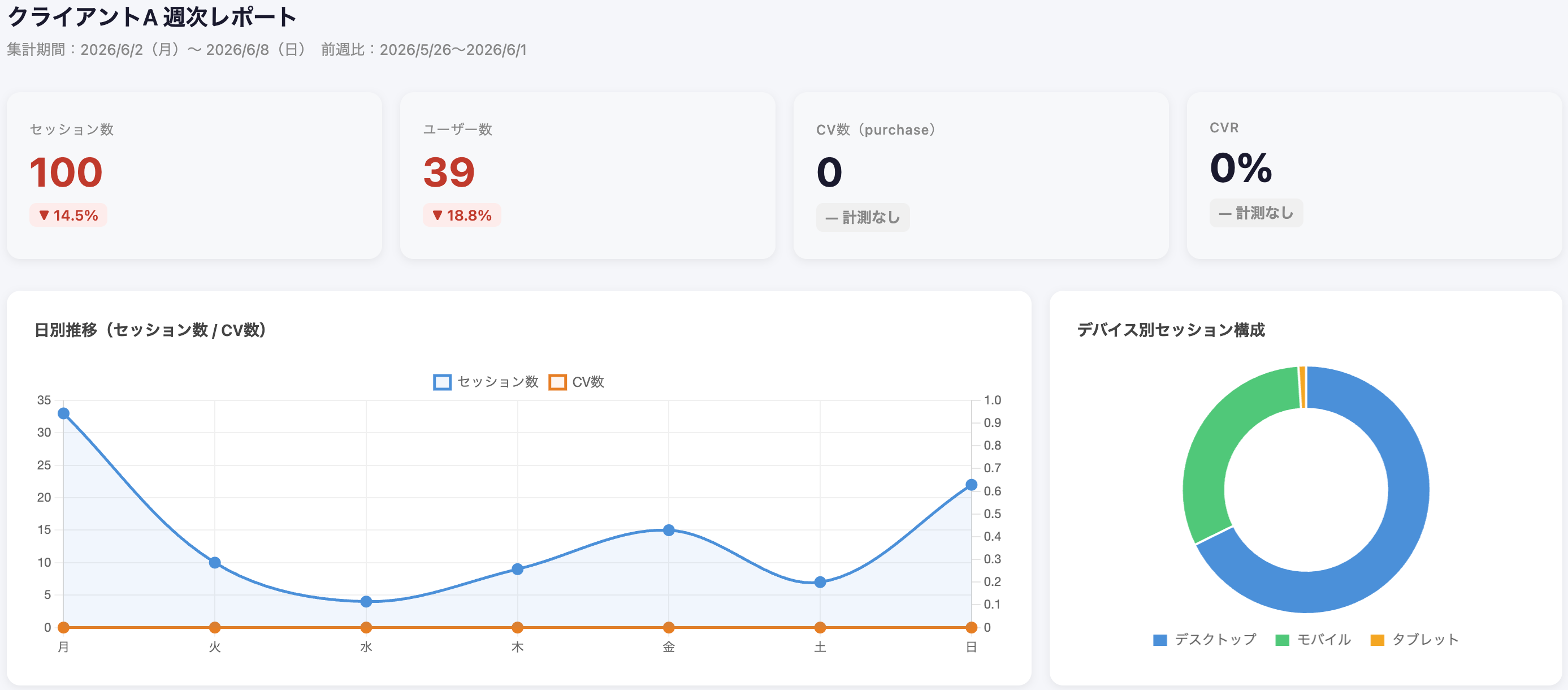Click the Thursday (木) session data point

(517, 570)
